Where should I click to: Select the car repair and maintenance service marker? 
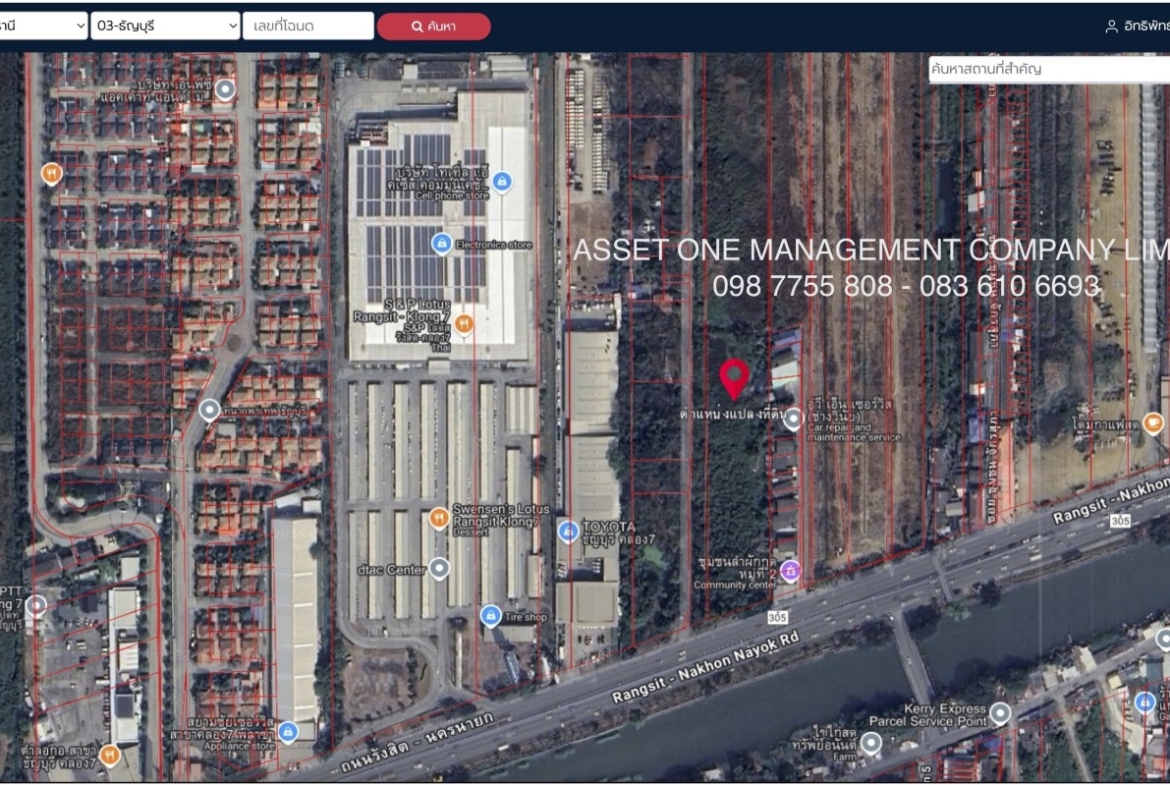tap(793, 419)
